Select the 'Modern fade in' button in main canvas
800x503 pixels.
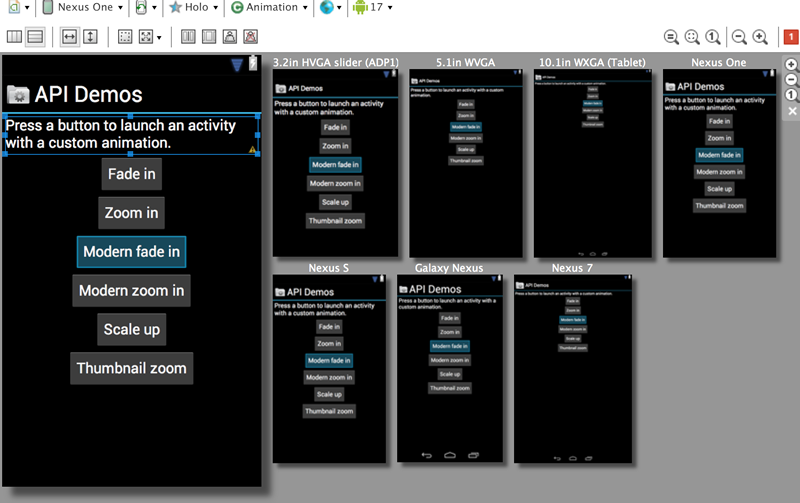(x=132, y=252)
